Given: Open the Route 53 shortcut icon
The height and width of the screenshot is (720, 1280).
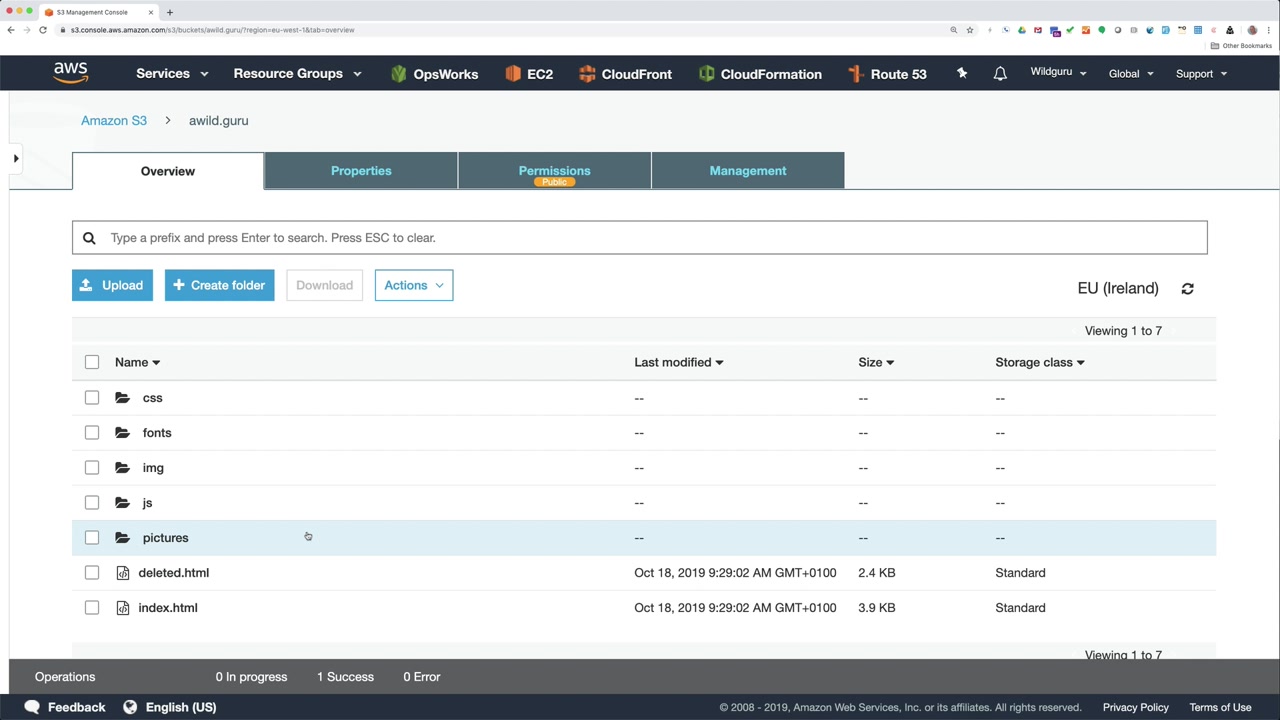Looking at the screenshot, I should click(855, 74).
